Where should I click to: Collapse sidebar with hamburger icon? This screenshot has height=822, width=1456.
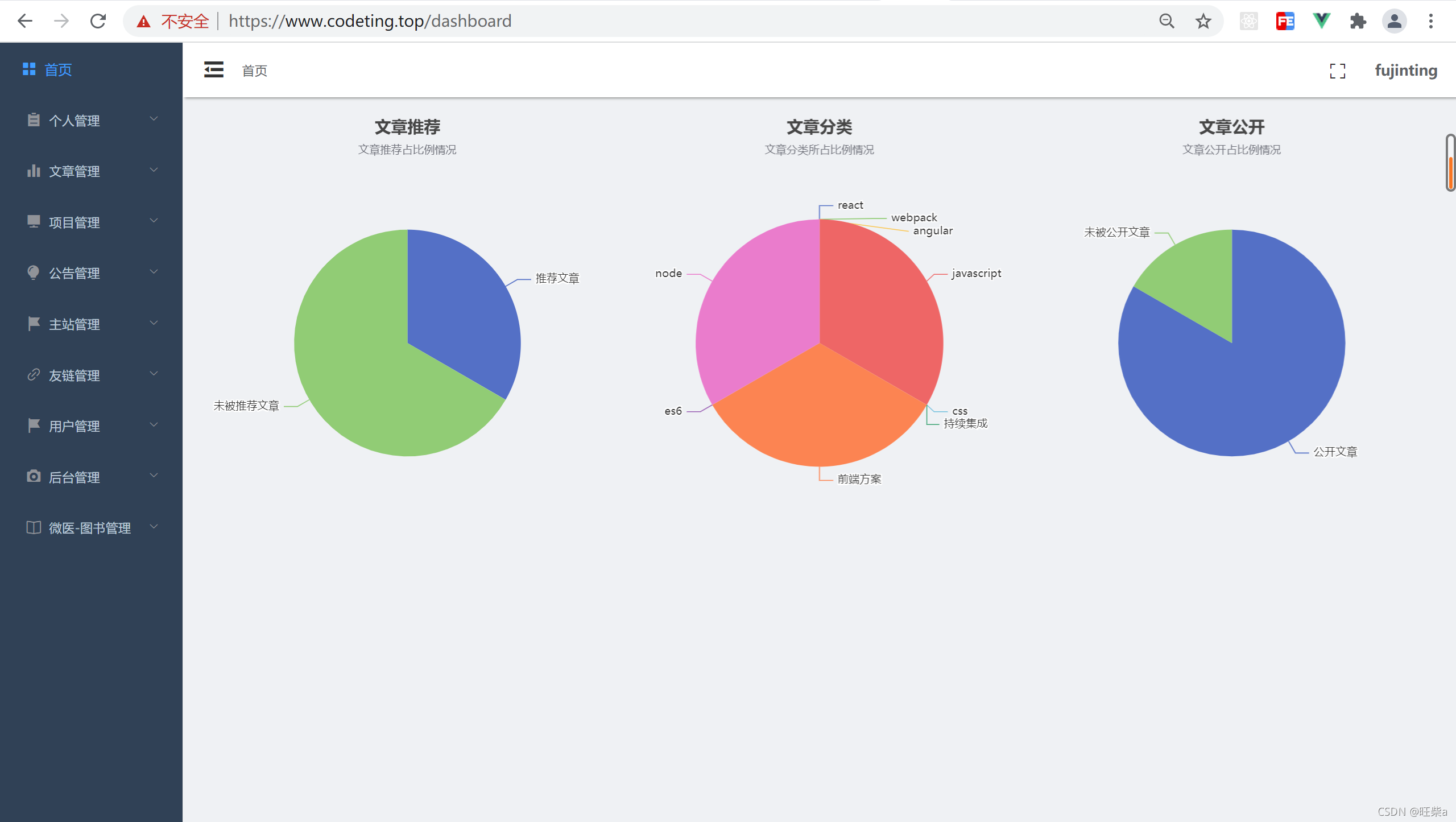(x=214, y=70)
